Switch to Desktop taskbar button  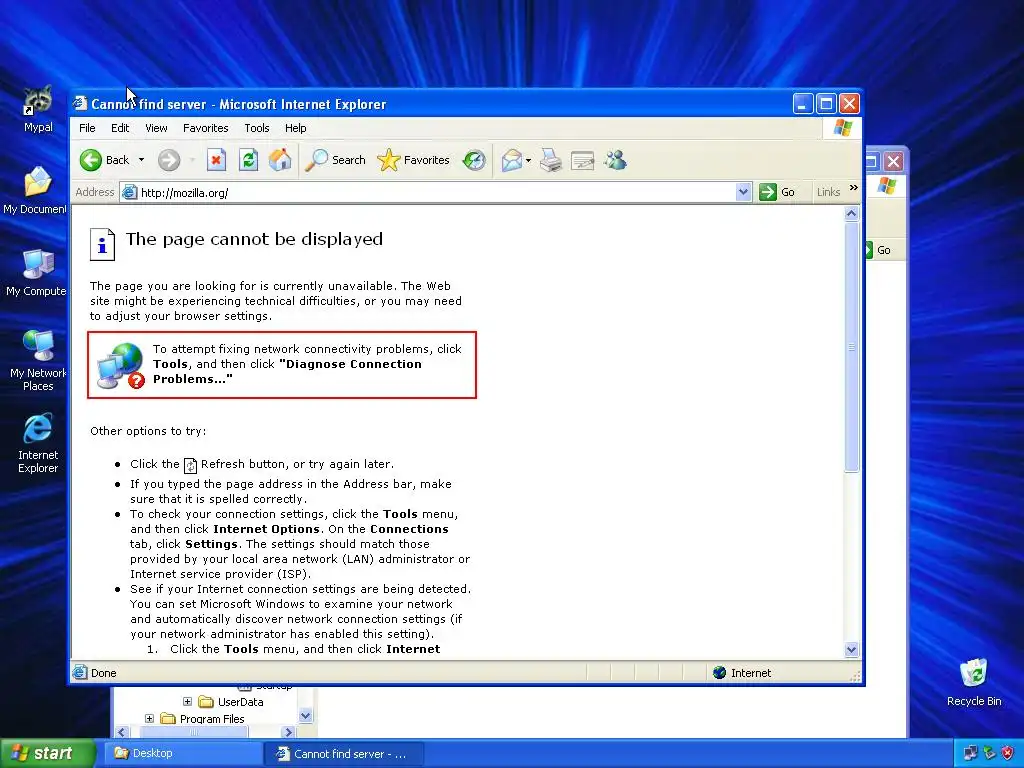point(185,753)
